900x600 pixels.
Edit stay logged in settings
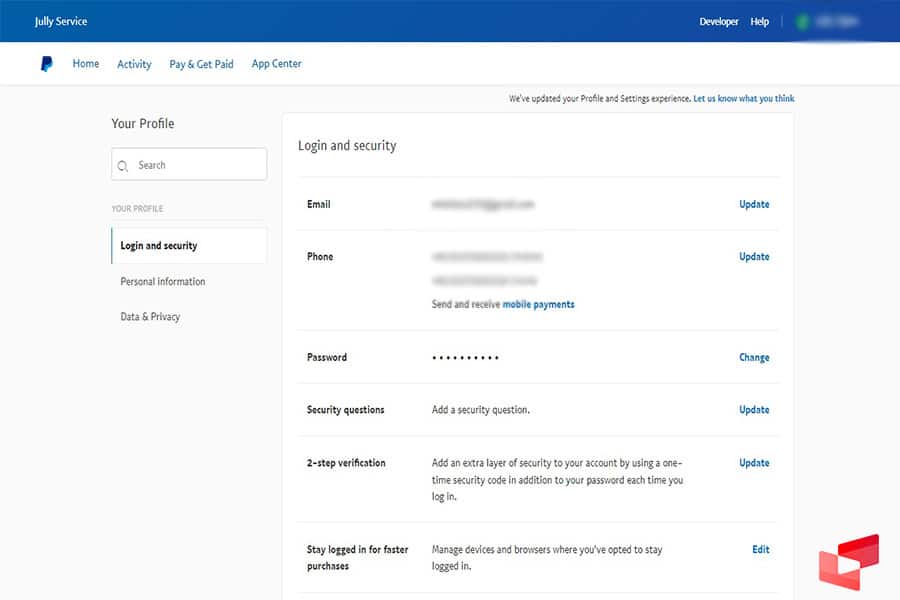coord(760,549)
